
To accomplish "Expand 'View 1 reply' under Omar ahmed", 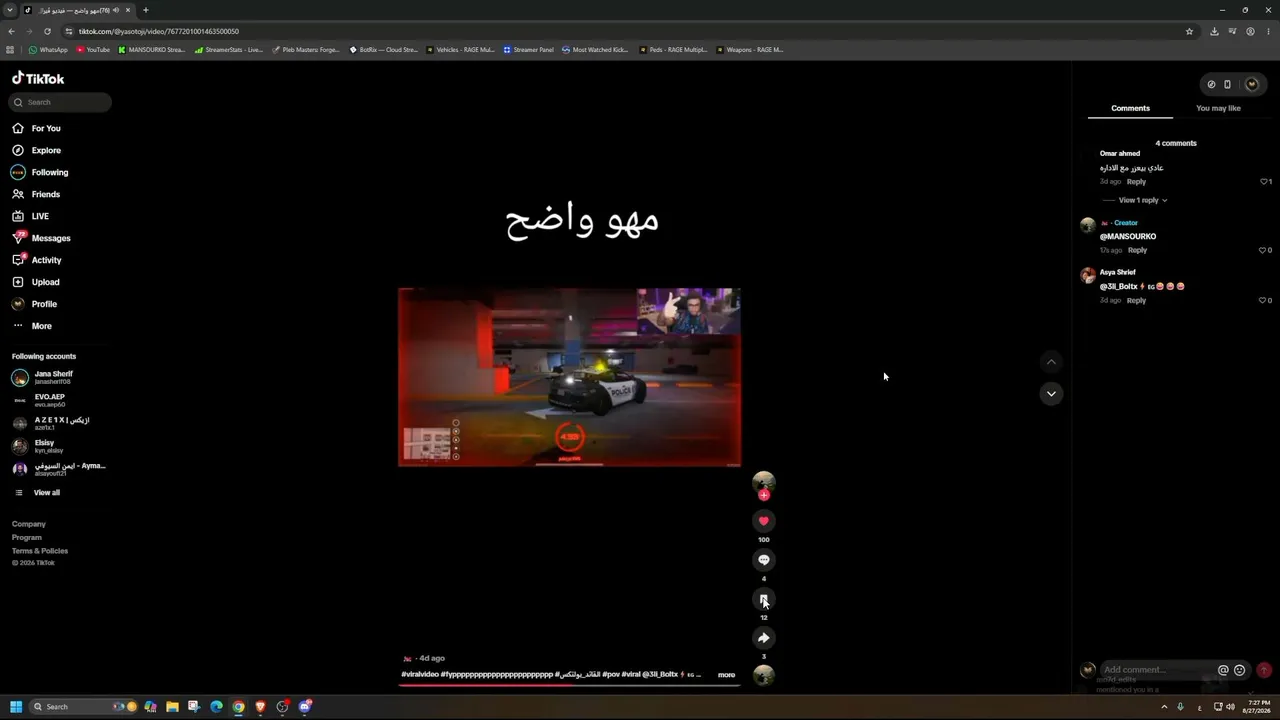I will 1142,200.
